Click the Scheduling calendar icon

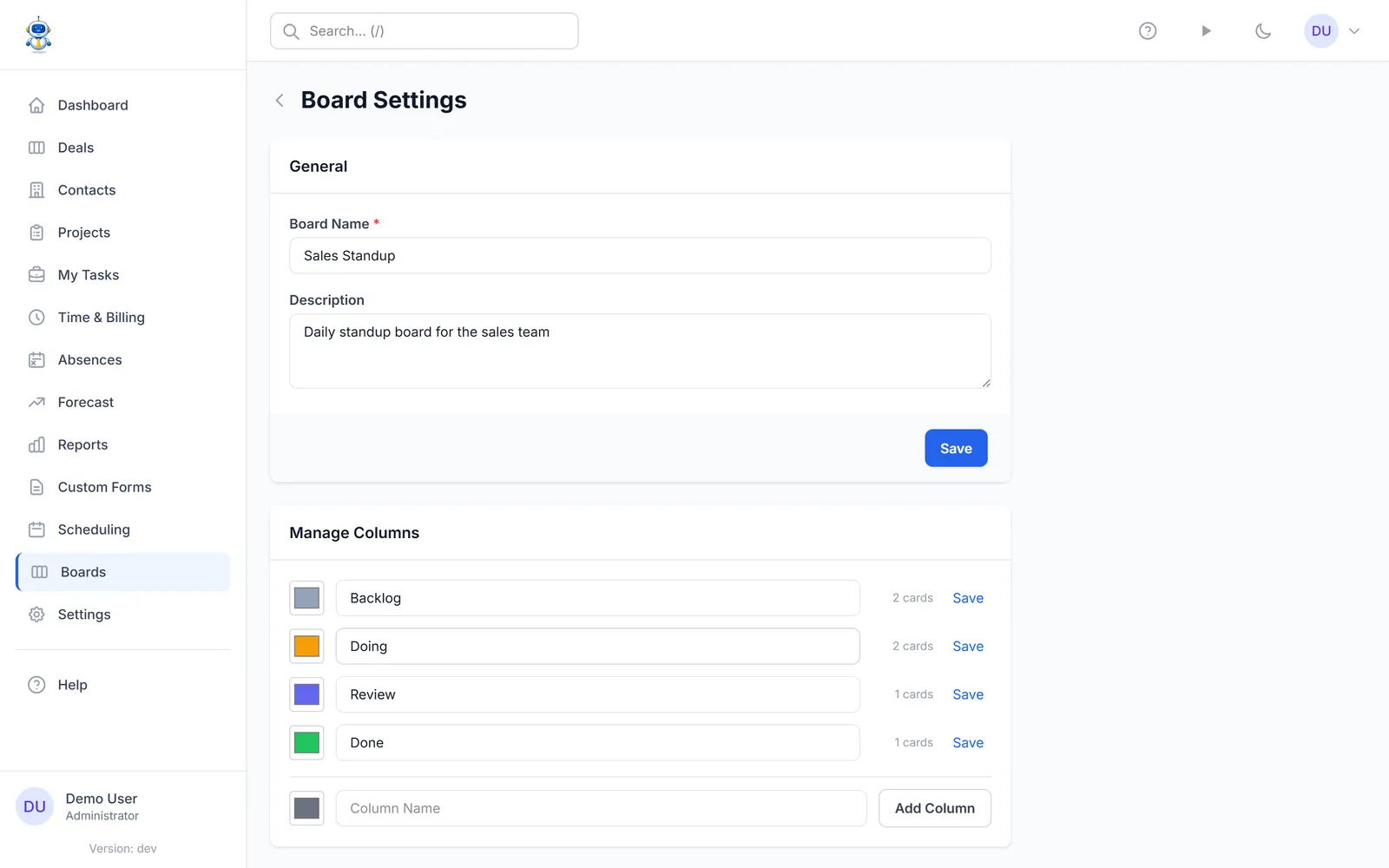(36, 529)
